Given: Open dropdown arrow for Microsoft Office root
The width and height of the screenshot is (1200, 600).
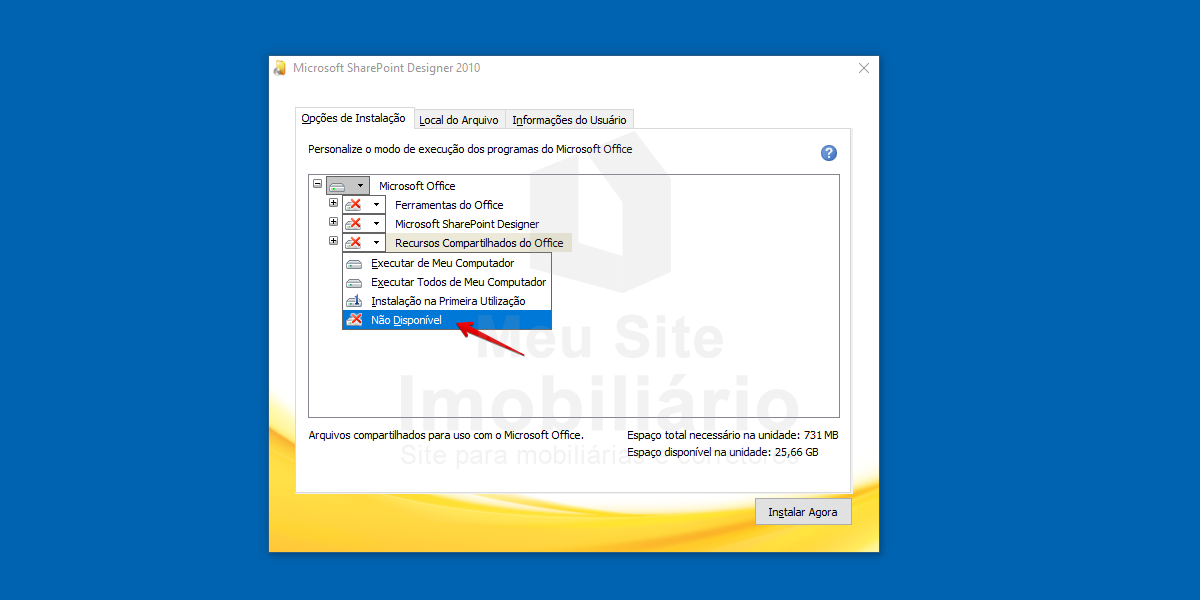Looking at the screenshot, I should point(360,186).
